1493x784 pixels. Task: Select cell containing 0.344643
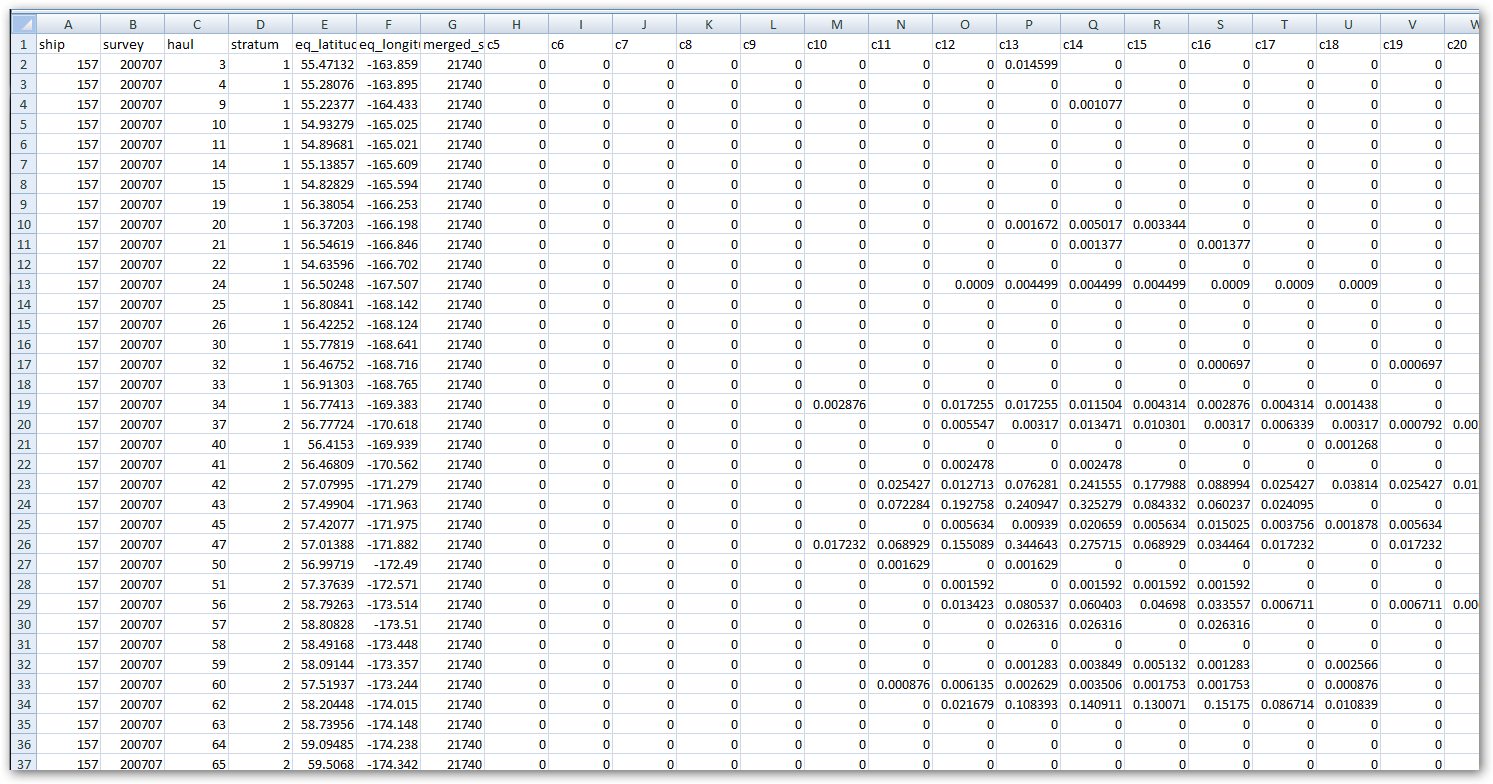[1028, 544]
